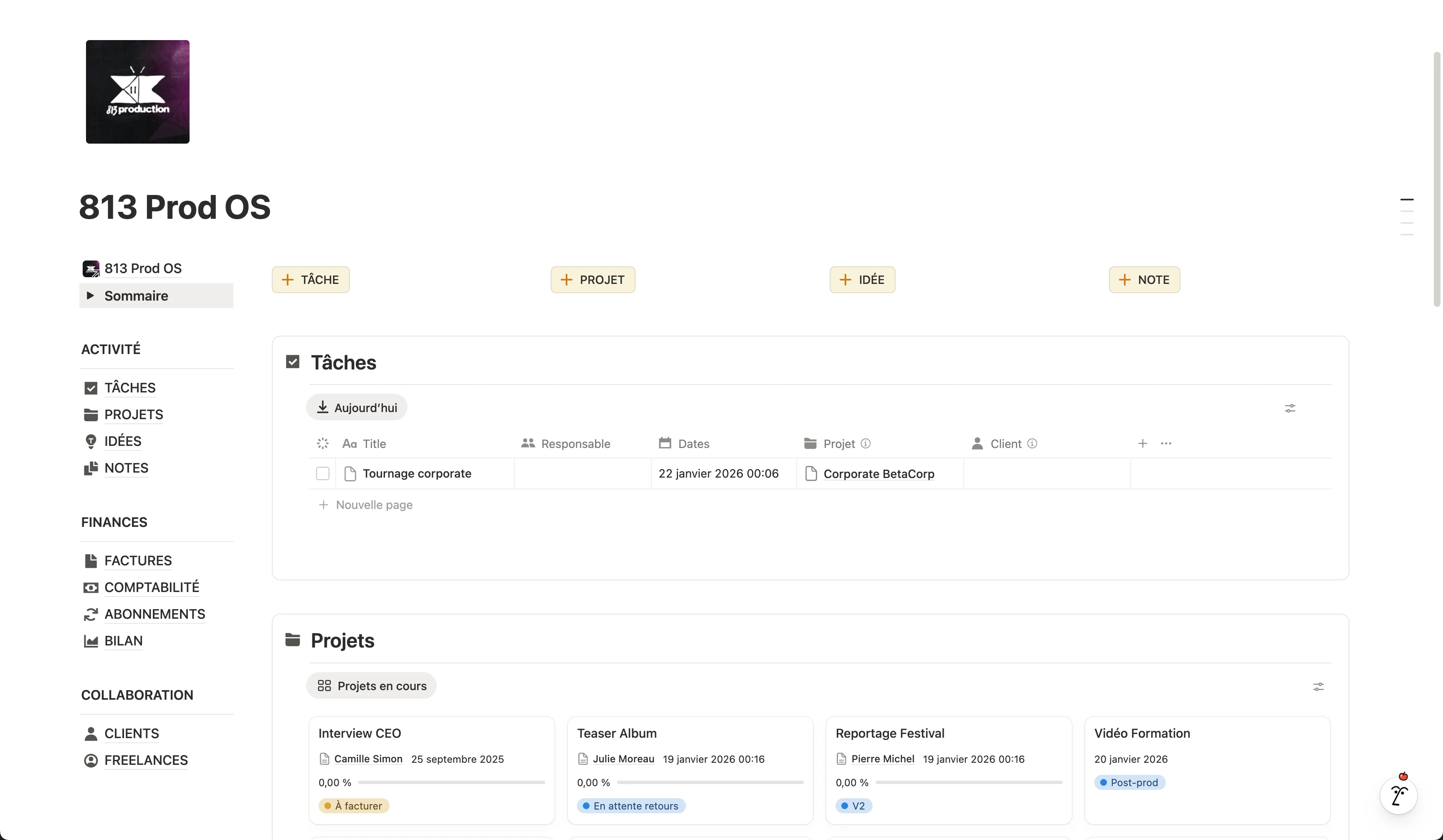Click the Factures document icon

point(91,561)
